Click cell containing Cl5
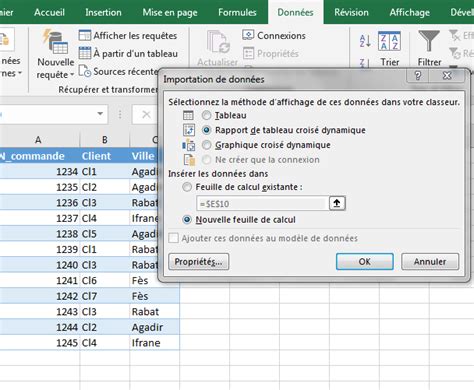 click(x=105, y=234)
